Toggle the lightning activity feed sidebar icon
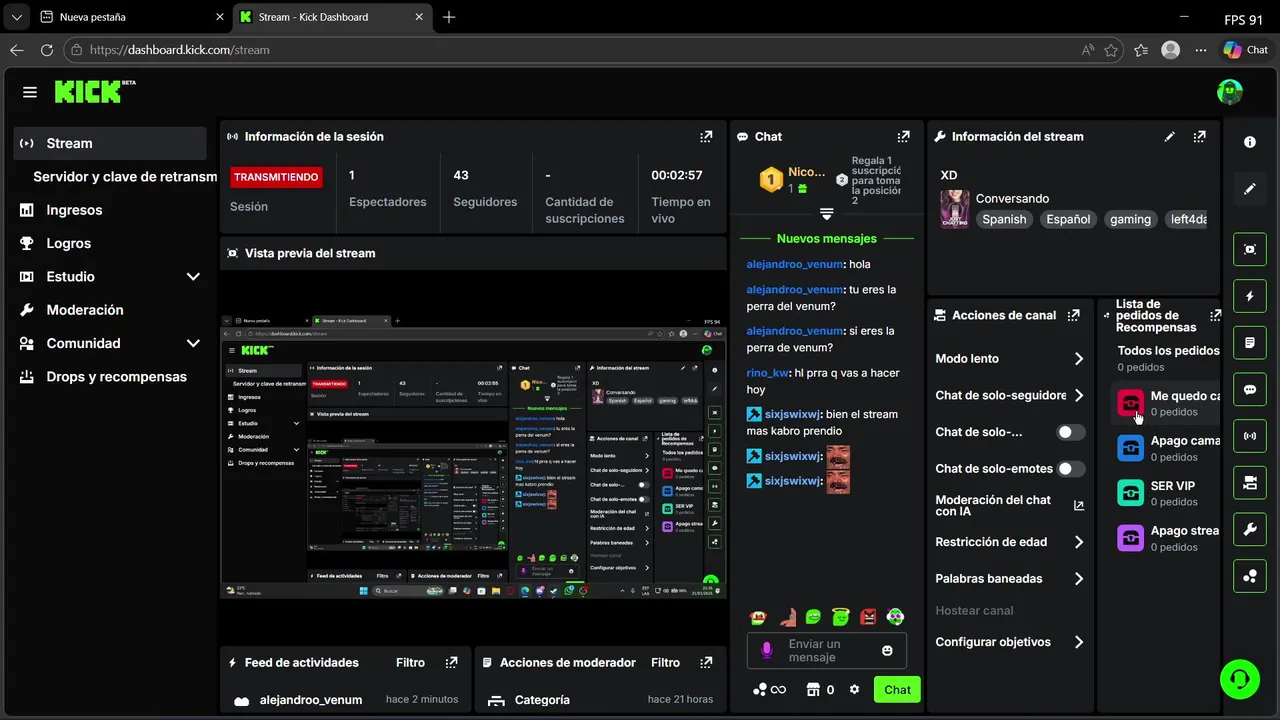 (x=1250, y=296)
